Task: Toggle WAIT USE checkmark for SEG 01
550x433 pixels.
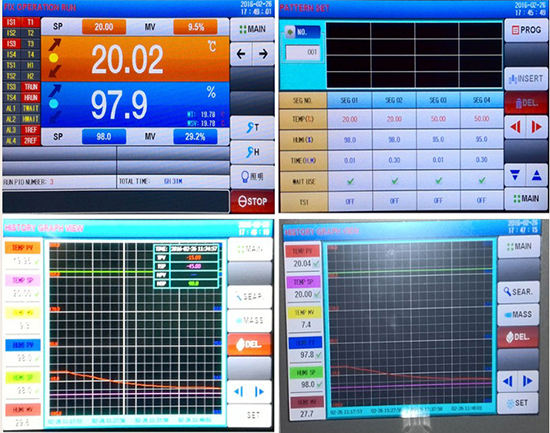Action: pos(350,181)
